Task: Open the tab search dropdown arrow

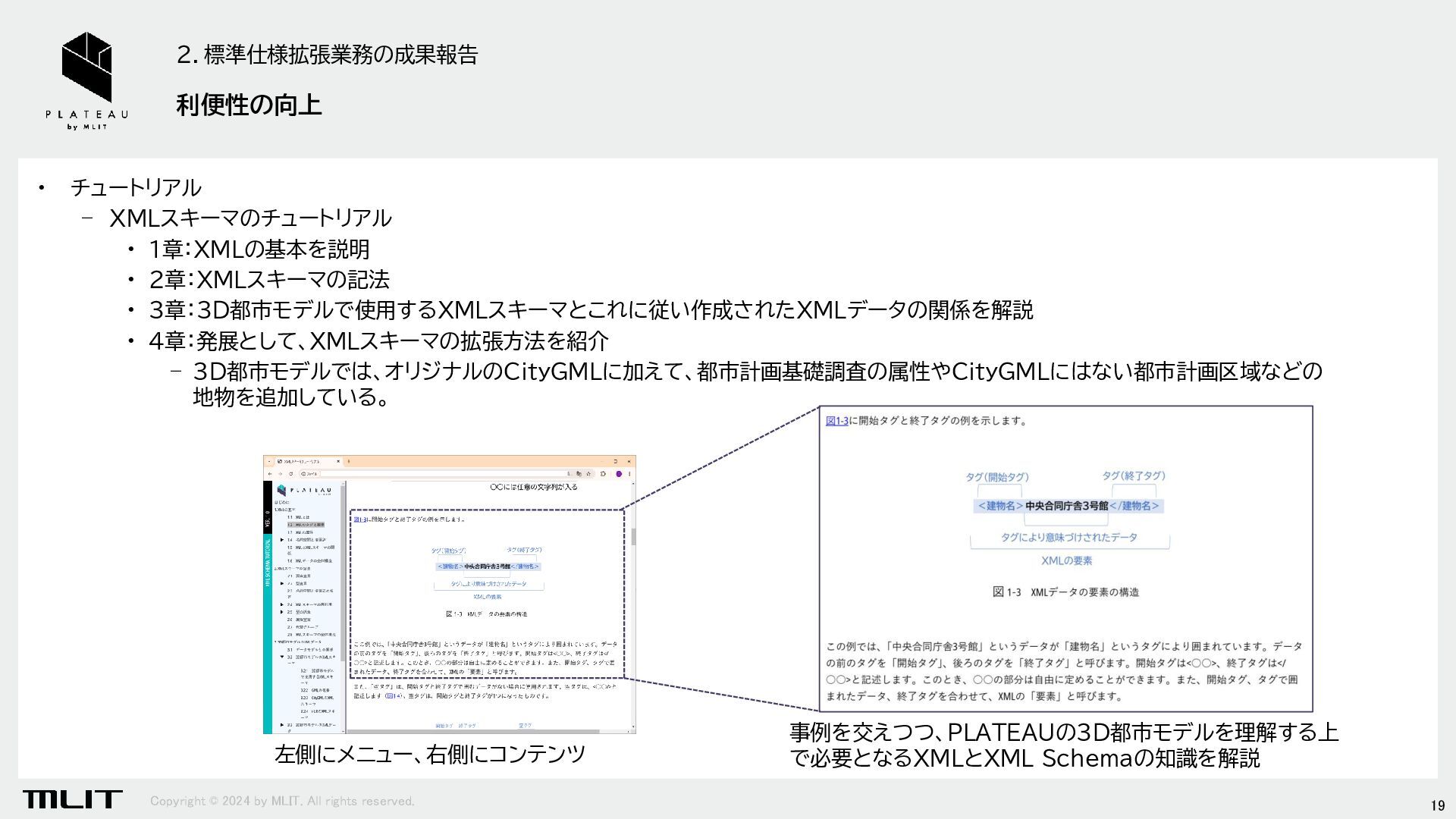Action: (x=269, y=461)
